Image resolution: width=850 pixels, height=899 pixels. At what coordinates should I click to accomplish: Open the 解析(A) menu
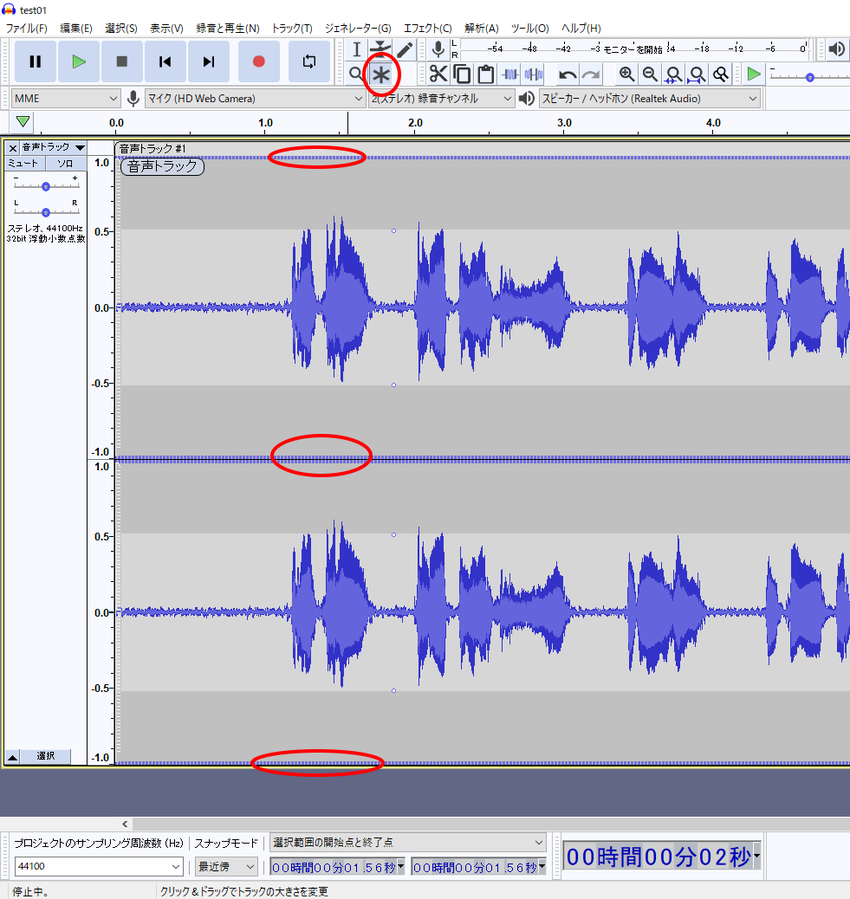(x=481, y=28)
